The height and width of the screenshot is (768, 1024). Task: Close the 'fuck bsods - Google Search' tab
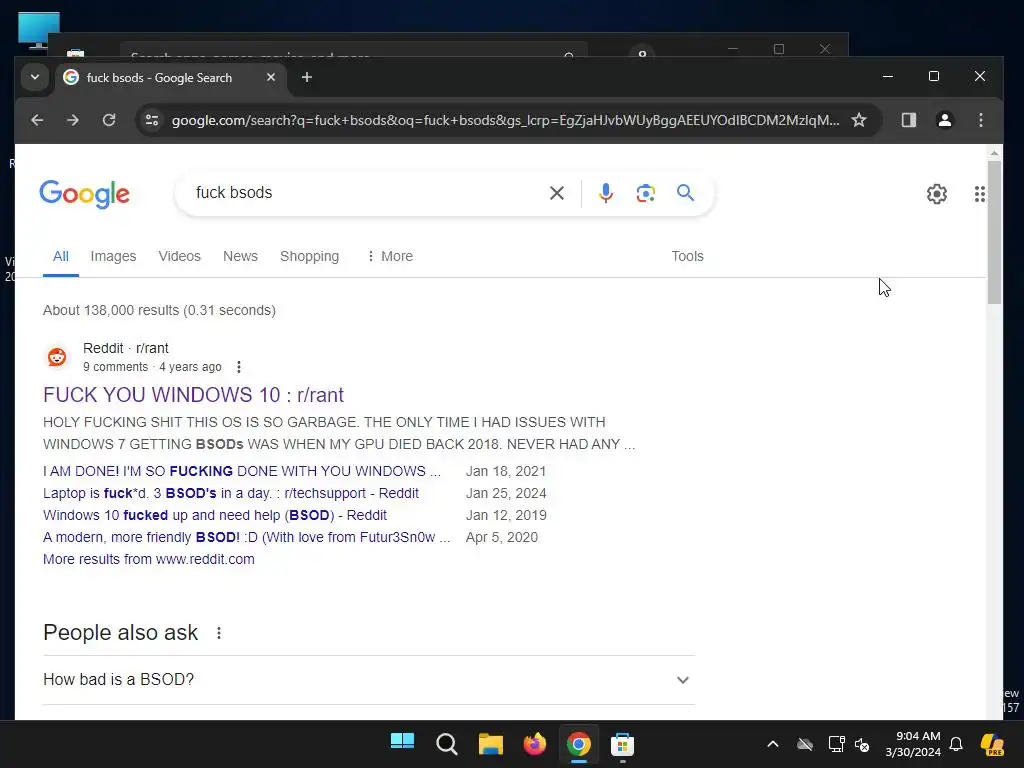pyautogui.click(x=271, y=77)
